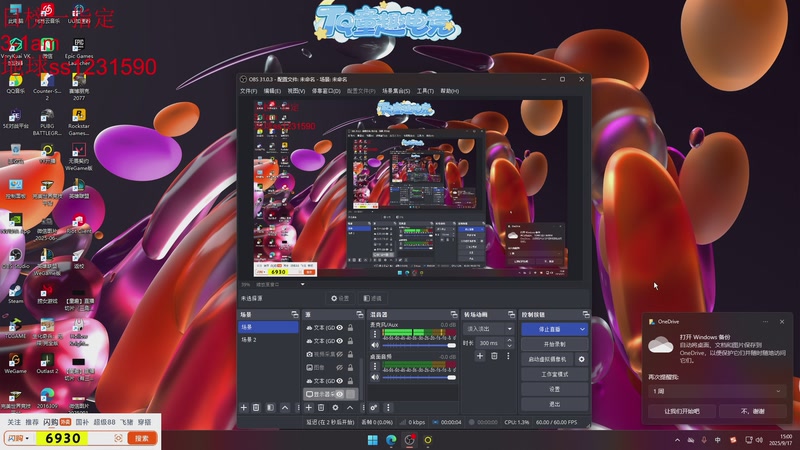Open virtual camera settings gear icon
Image resolution: width=800 pixels, height=450 pixels.
point(582,359)
